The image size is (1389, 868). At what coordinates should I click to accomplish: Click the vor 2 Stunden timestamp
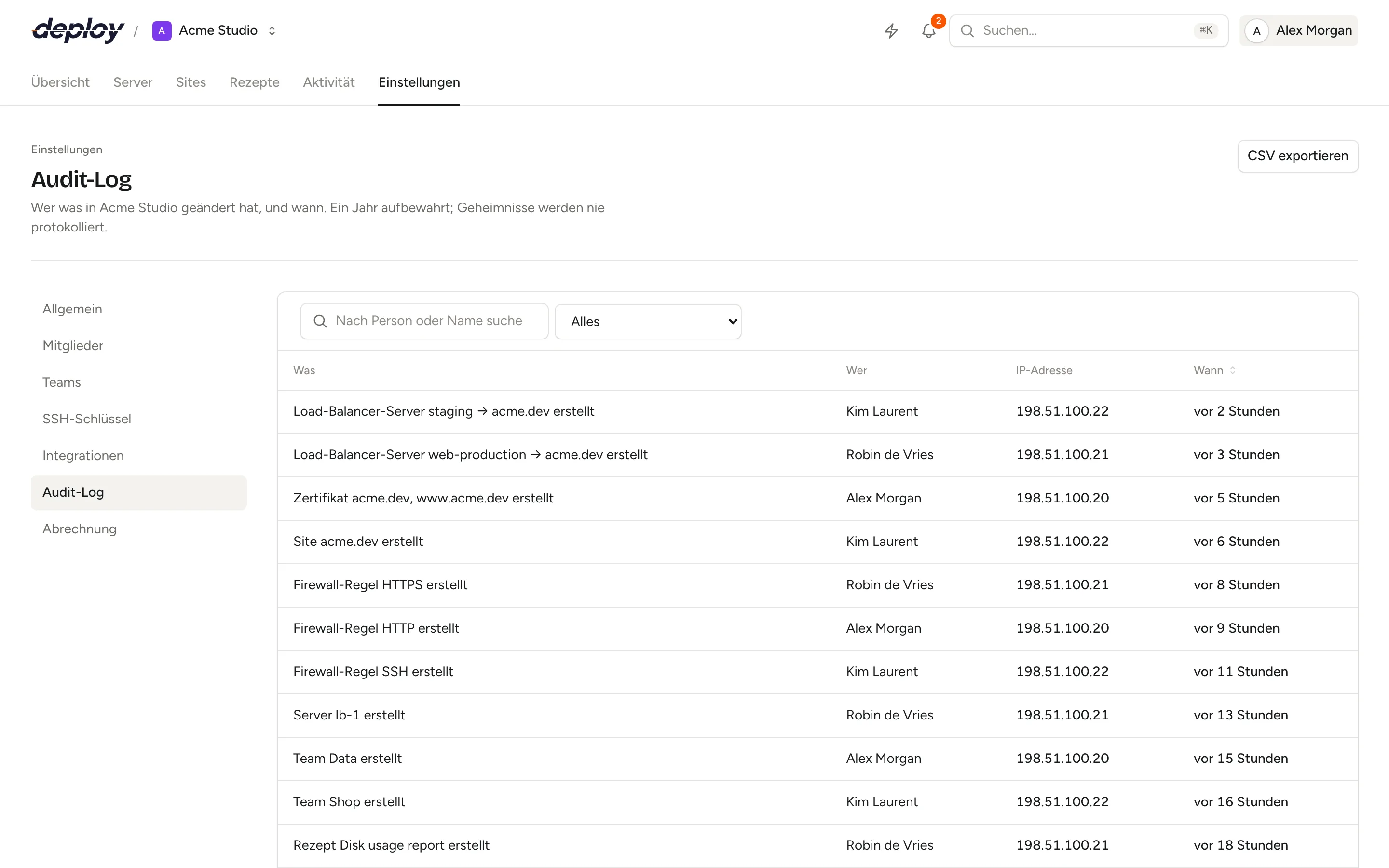coord(1236,412)
